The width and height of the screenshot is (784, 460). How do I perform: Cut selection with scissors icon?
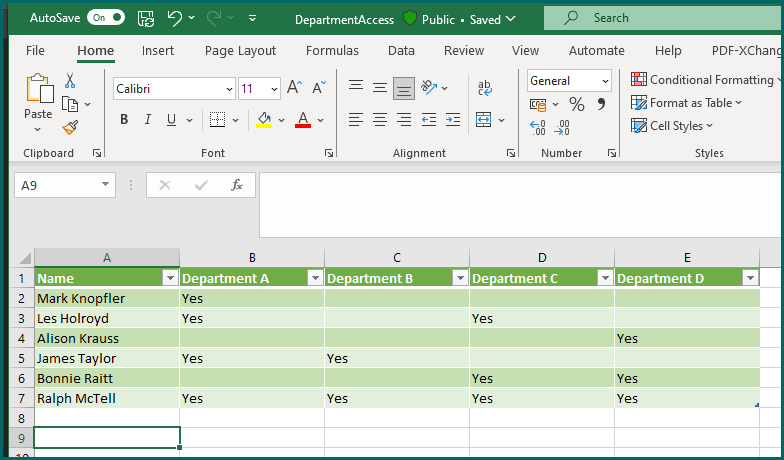point(70,80)
